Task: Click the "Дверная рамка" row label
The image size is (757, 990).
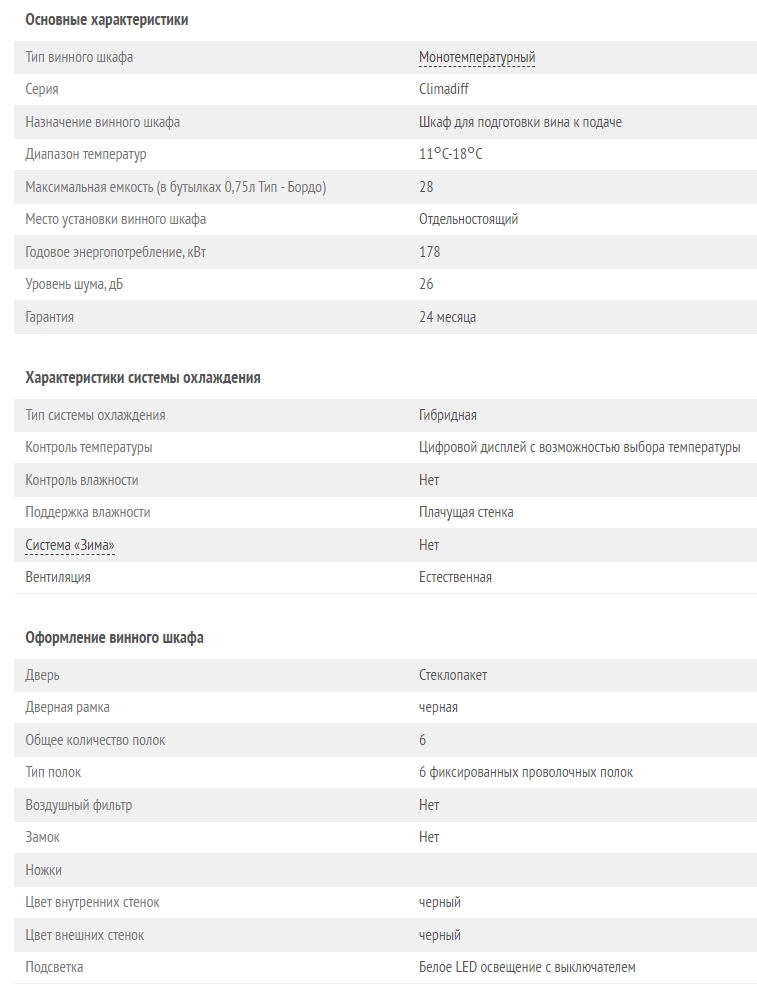Action: 68,707
